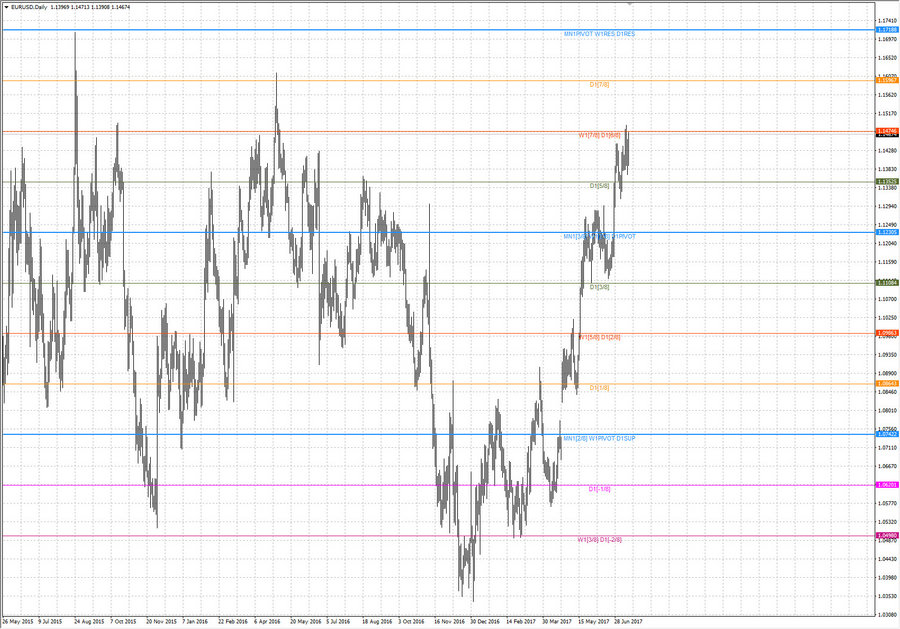Viewport: 900px width, 629px height.
Task: Select the D1[7/8] orange pivot label
Action: (598, 84)
